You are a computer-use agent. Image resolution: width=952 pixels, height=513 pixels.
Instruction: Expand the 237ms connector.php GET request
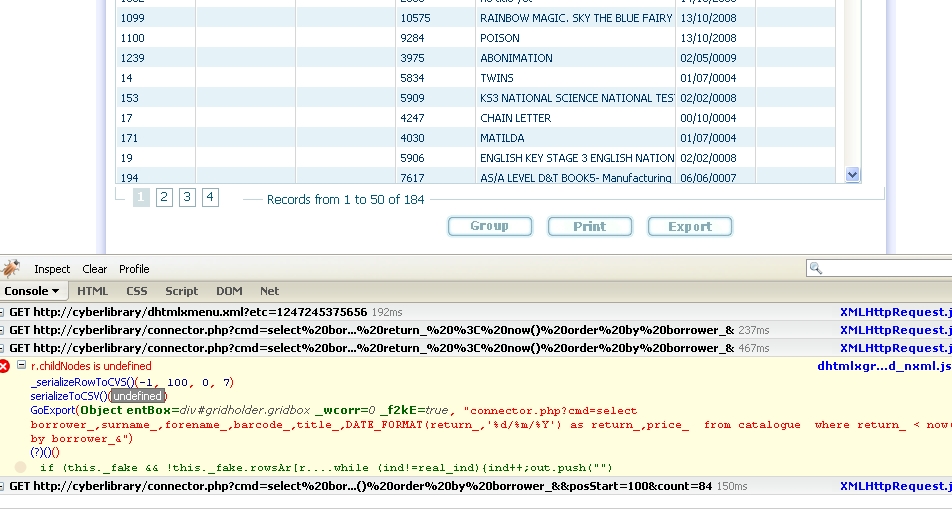pyautogui.click(x=2, y=330)
